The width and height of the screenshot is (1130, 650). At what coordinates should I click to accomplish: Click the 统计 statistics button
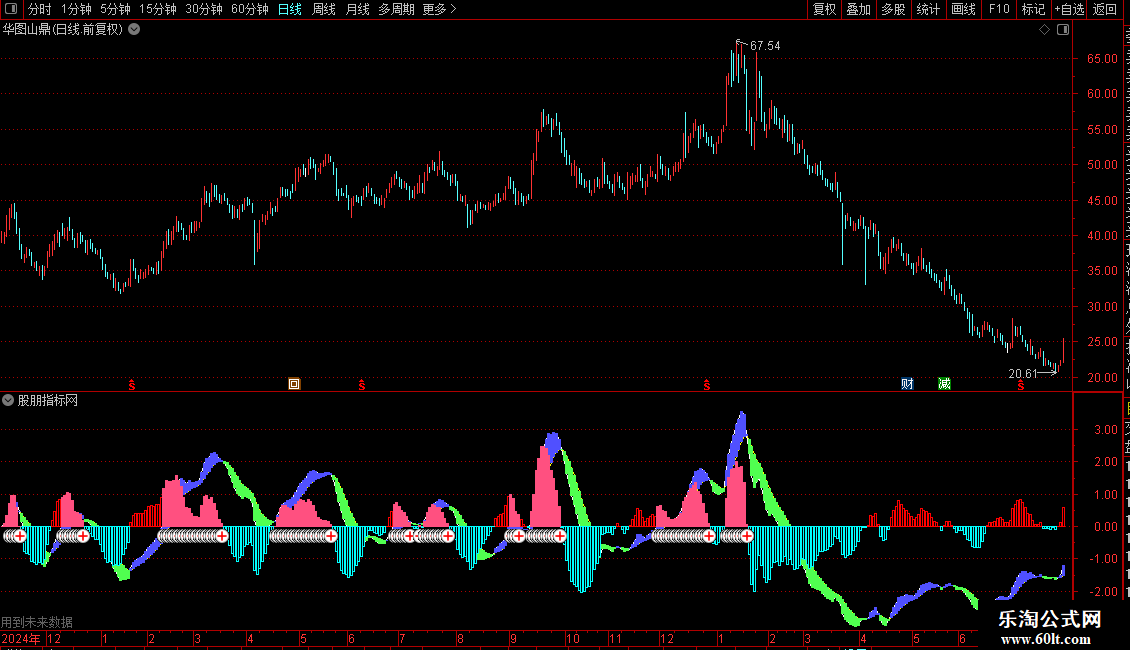coord(928,9)
